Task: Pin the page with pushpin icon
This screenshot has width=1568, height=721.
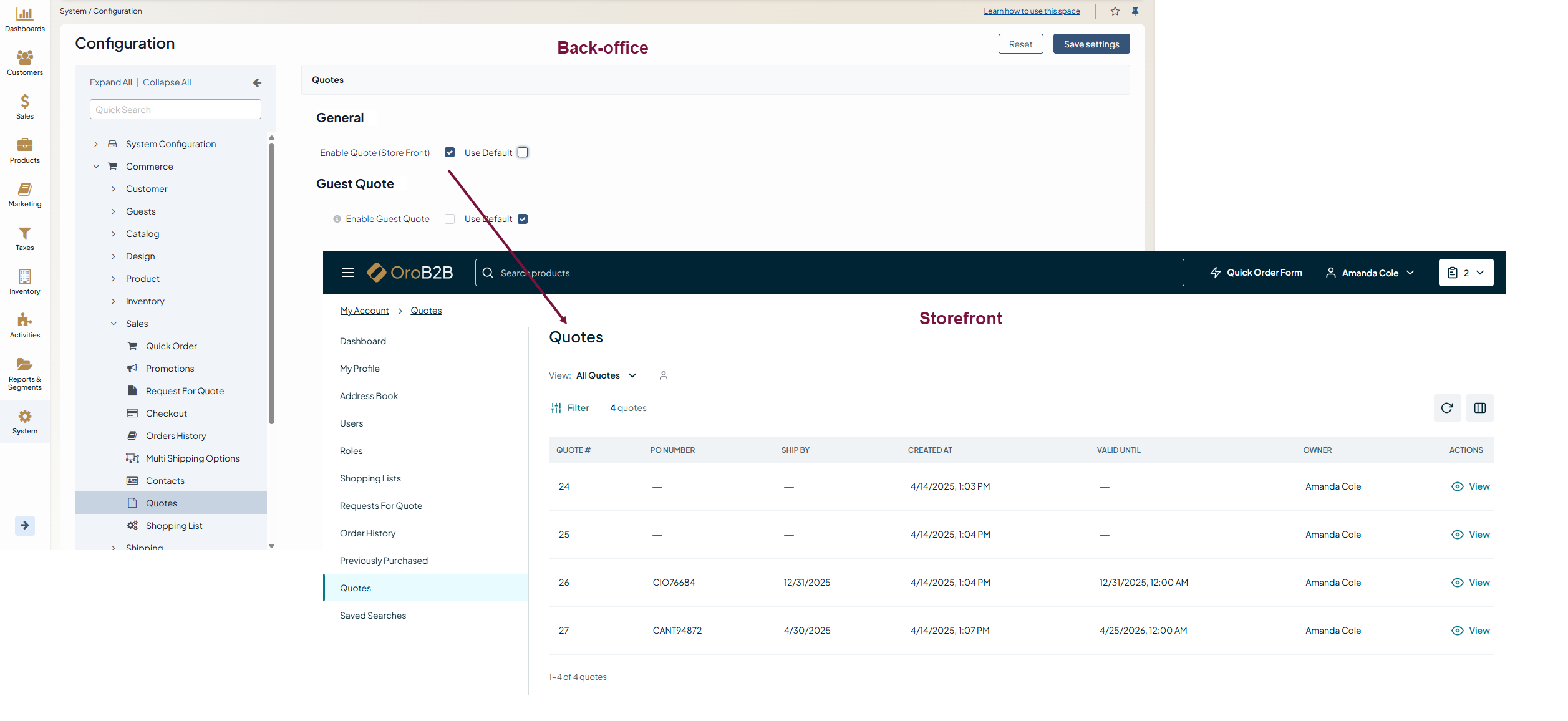Action: pos(1135,11)
